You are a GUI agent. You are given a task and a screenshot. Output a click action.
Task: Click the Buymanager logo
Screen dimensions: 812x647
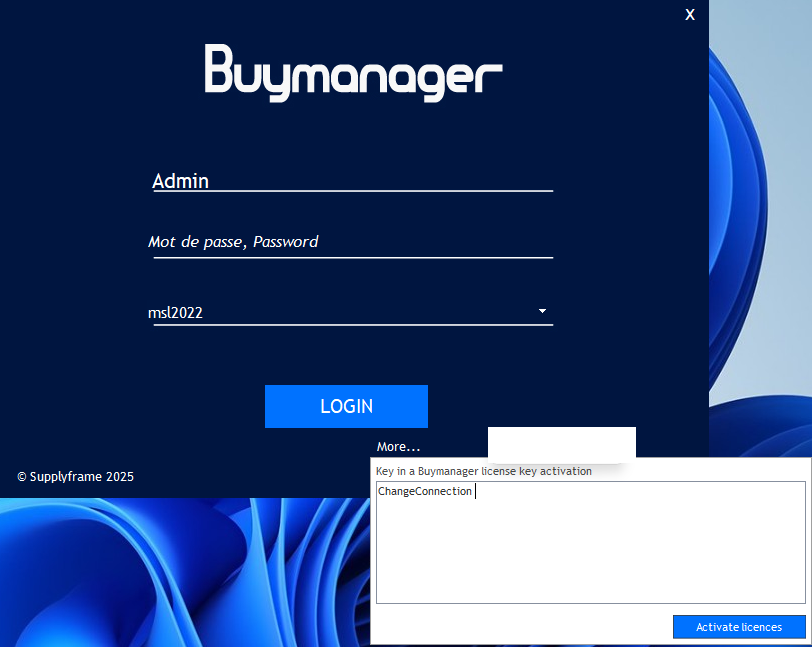[x=353, y=73]
